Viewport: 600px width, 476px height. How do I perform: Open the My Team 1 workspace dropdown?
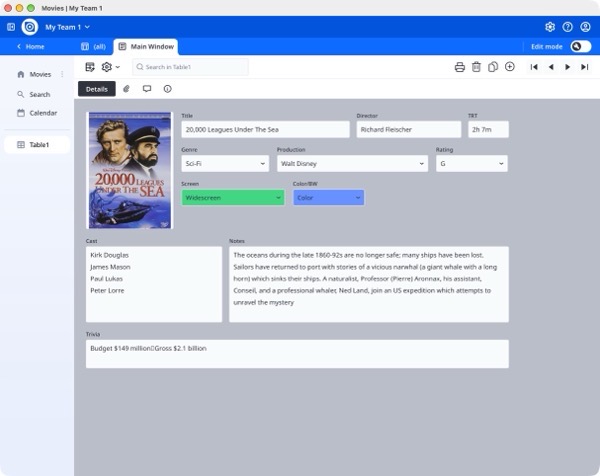(67, 27)
